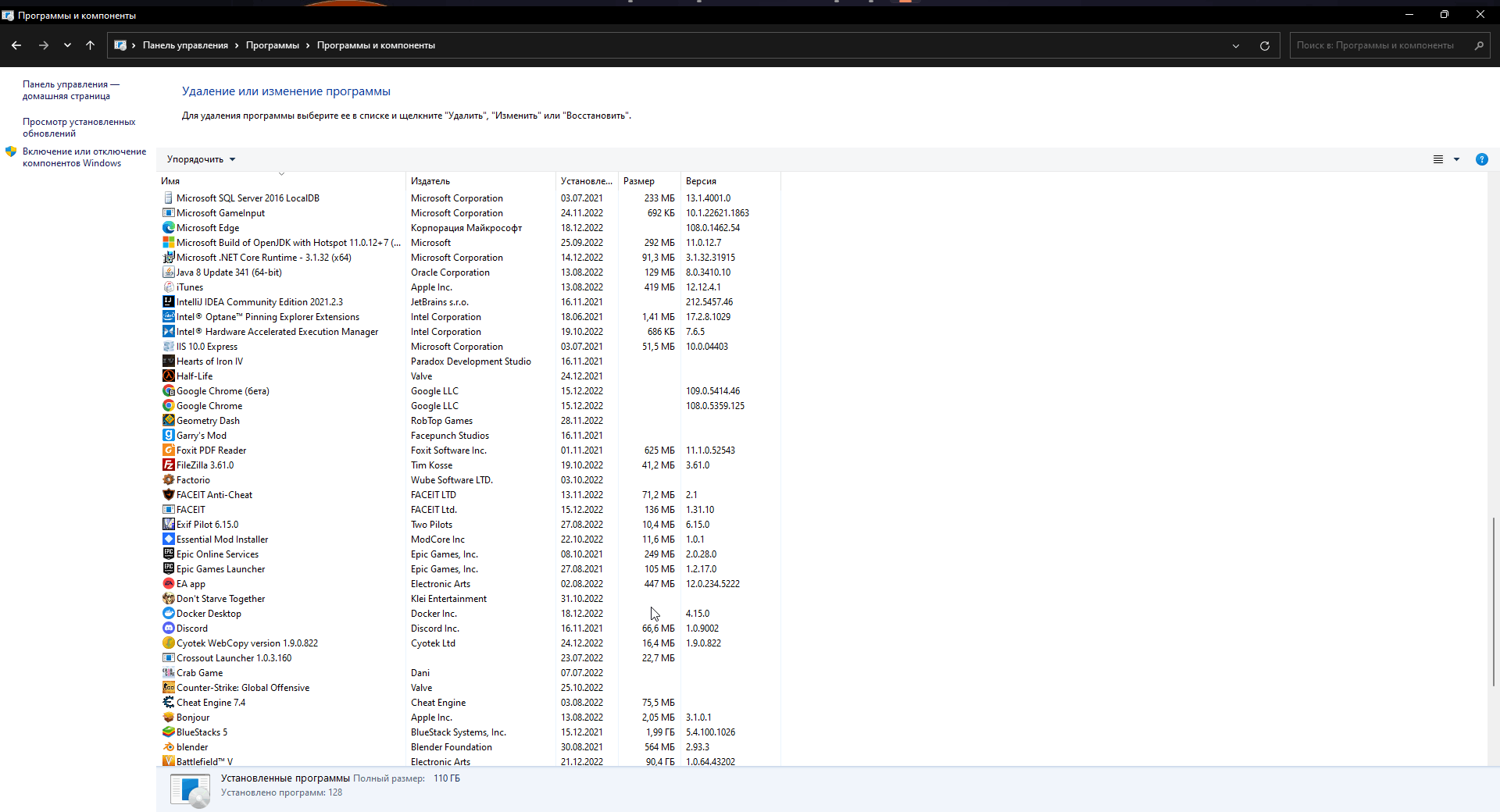This screenshot has height=812, width=1500.
Task: Select the Crab Game entry
Action: tap(469, 673)
